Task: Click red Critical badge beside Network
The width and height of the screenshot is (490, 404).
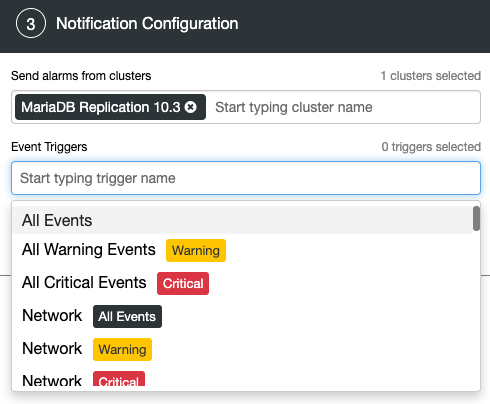Action: coord(119,379)
